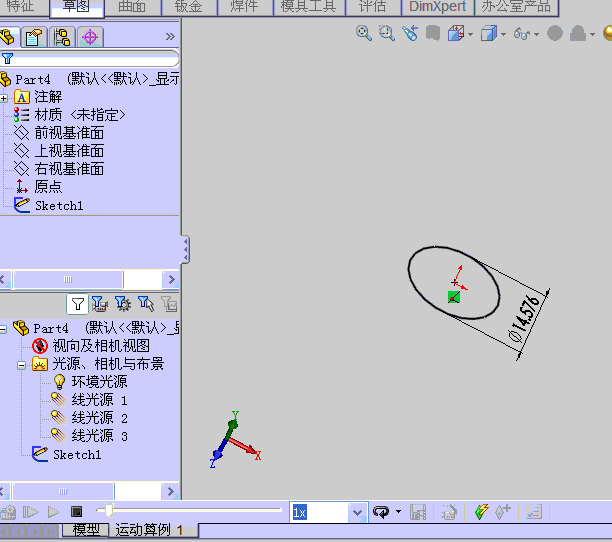The width and height of the screenshot is (612, 542).
Task: Open the 1x playback speed dropdown
Action: (x=358, y=512)
